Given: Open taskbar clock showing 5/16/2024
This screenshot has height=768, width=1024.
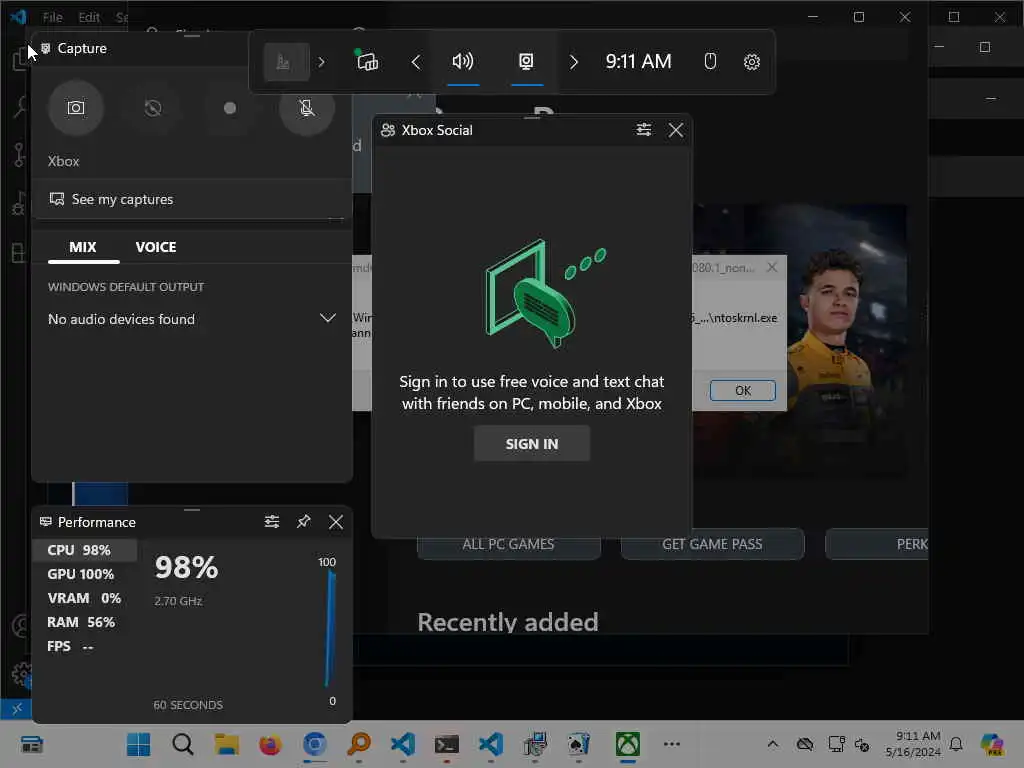Looking at the screenshot, I should point(913,744).
